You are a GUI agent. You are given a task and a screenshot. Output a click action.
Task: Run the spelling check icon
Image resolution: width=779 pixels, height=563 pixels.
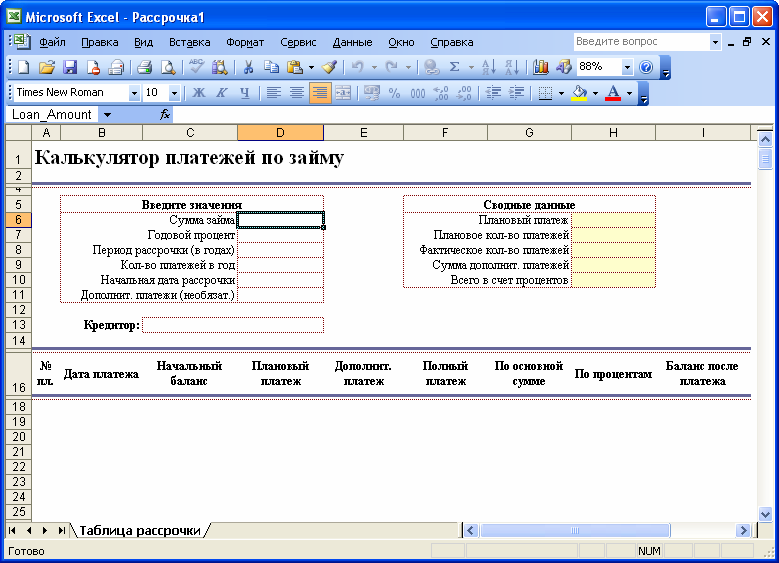(x=197, y=67)
